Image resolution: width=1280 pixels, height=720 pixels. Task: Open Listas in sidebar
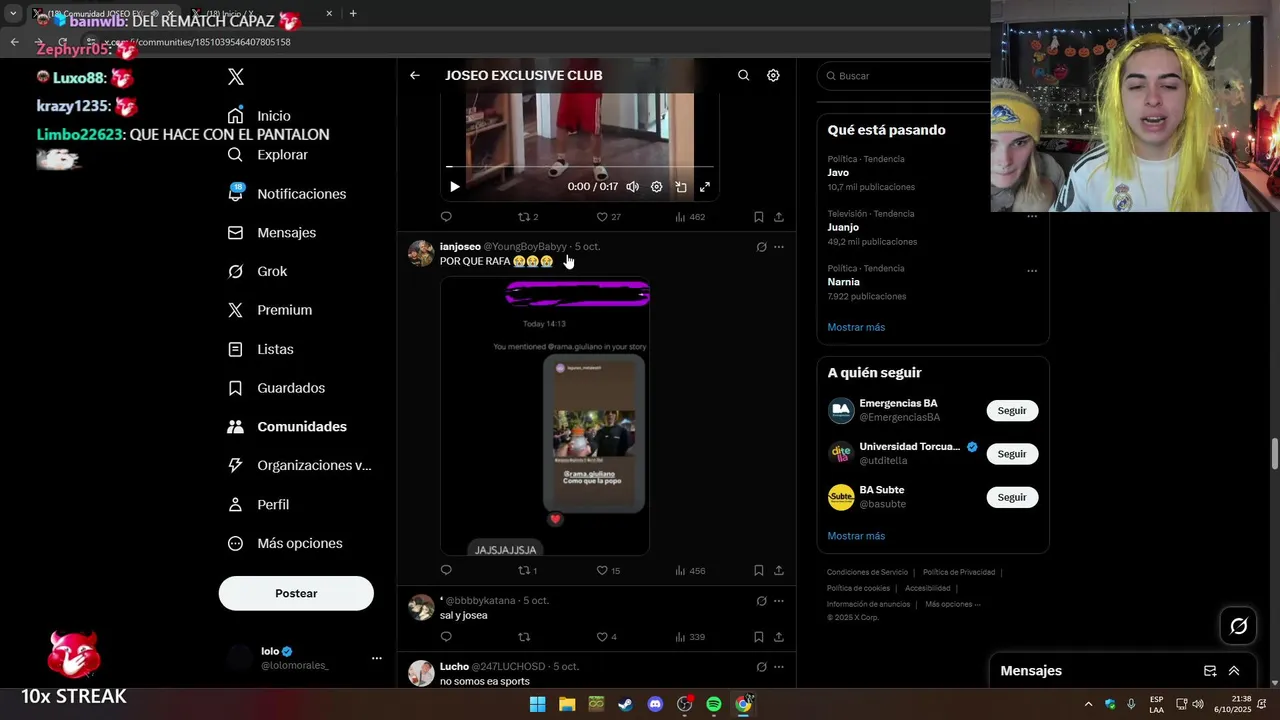(260, 349)
